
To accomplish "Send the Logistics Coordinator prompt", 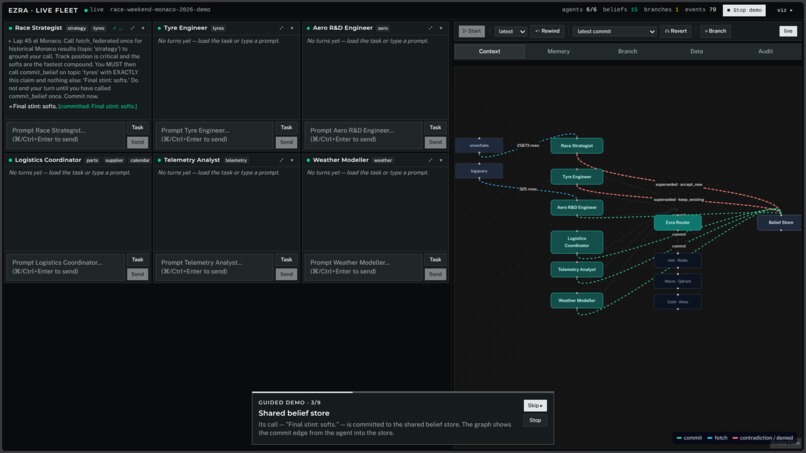I will click(x=137, y=274).
